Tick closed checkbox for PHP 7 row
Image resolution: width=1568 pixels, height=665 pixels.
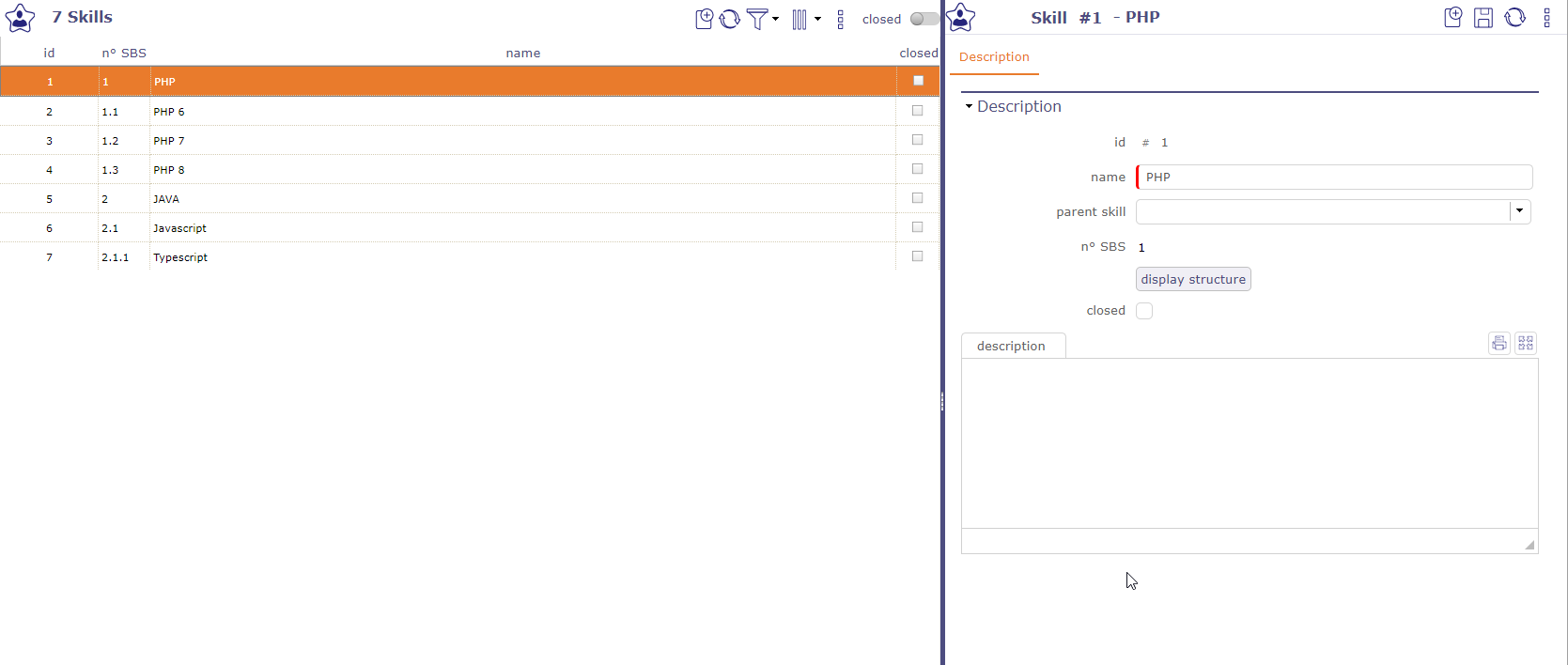918,140
